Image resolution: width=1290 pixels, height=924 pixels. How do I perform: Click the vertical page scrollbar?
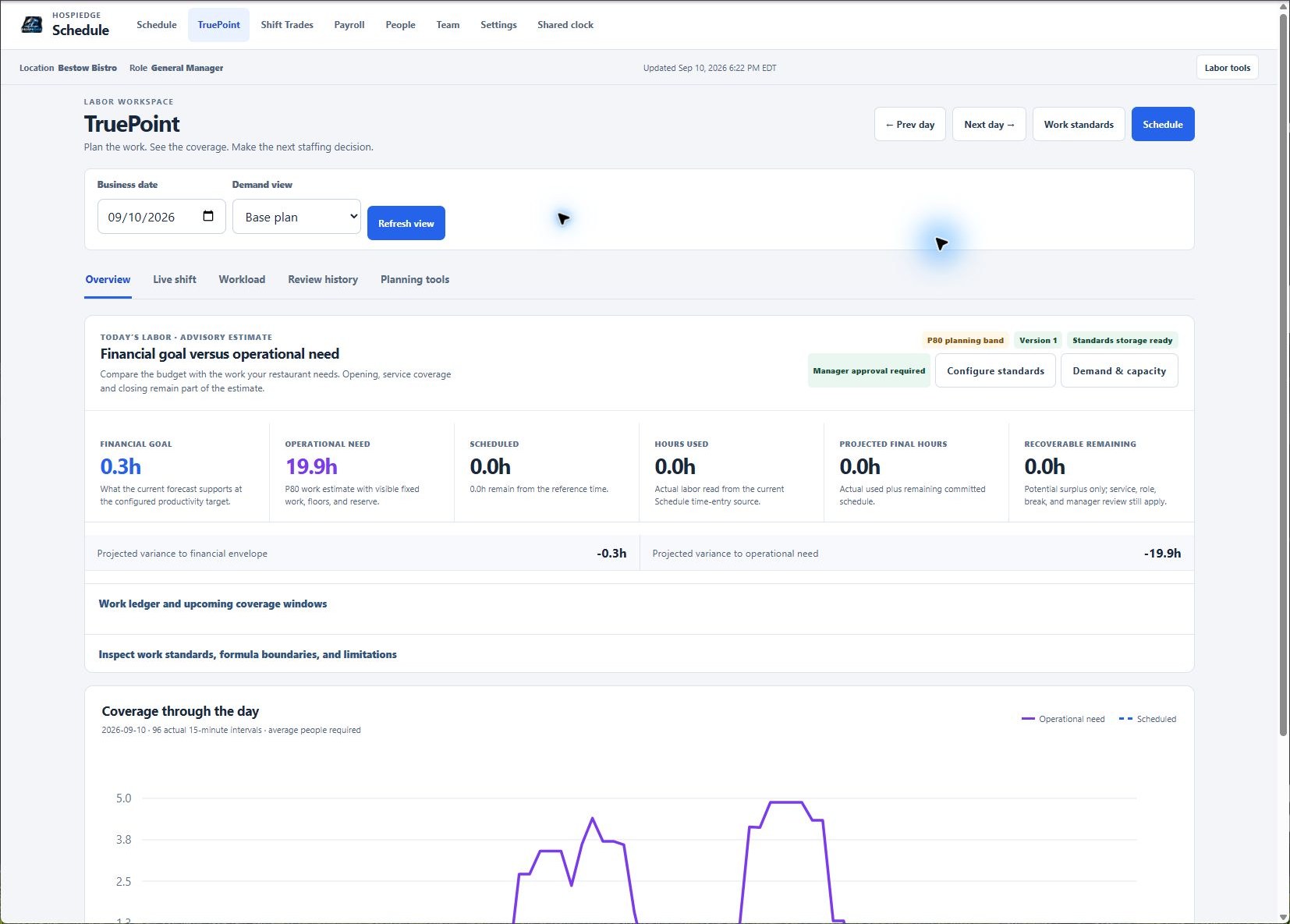1284,374
